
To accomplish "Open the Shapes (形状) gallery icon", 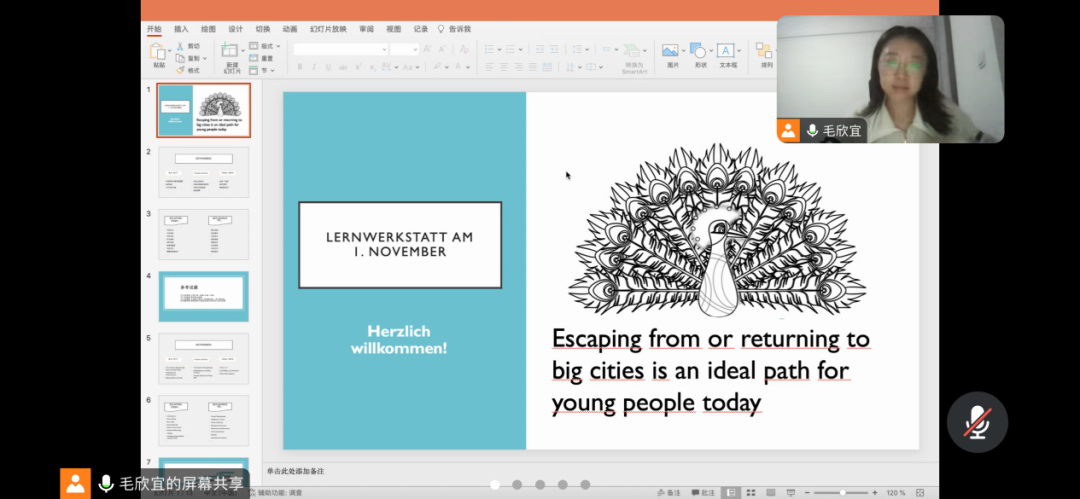I will [699, 51].
